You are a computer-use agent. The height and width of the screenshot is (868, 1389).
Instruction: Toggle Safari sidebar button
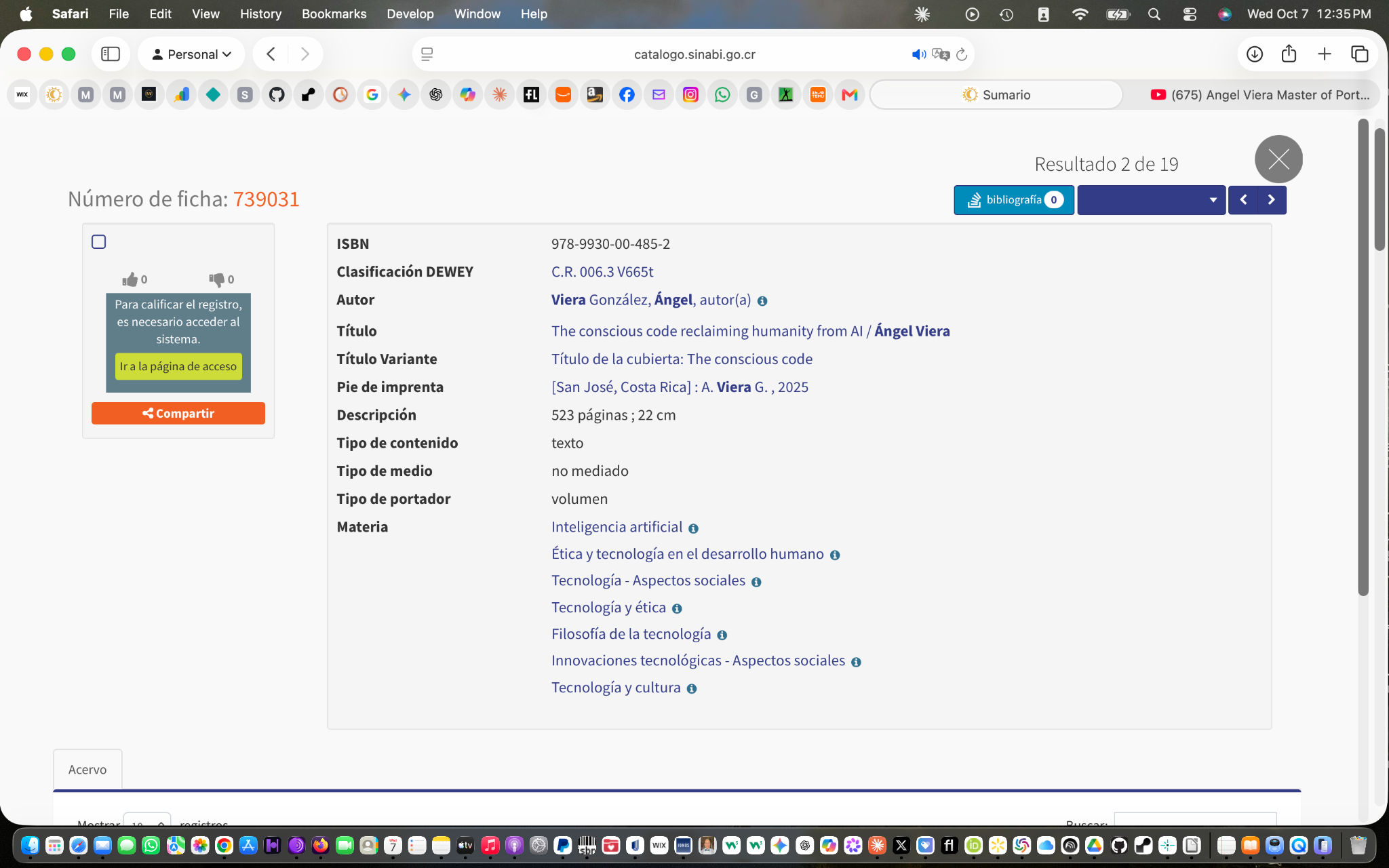click(111, 54)
